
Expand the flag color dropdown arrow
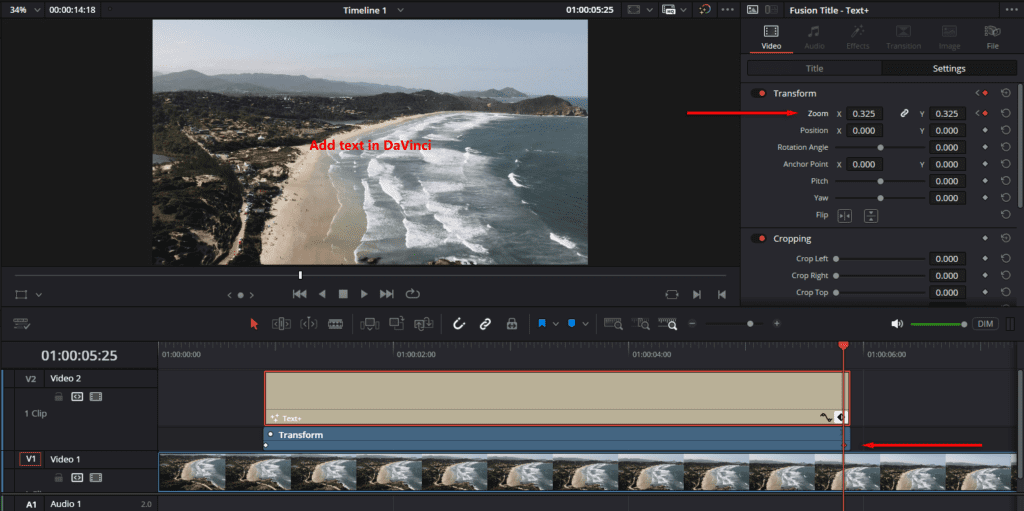point(555,324)
